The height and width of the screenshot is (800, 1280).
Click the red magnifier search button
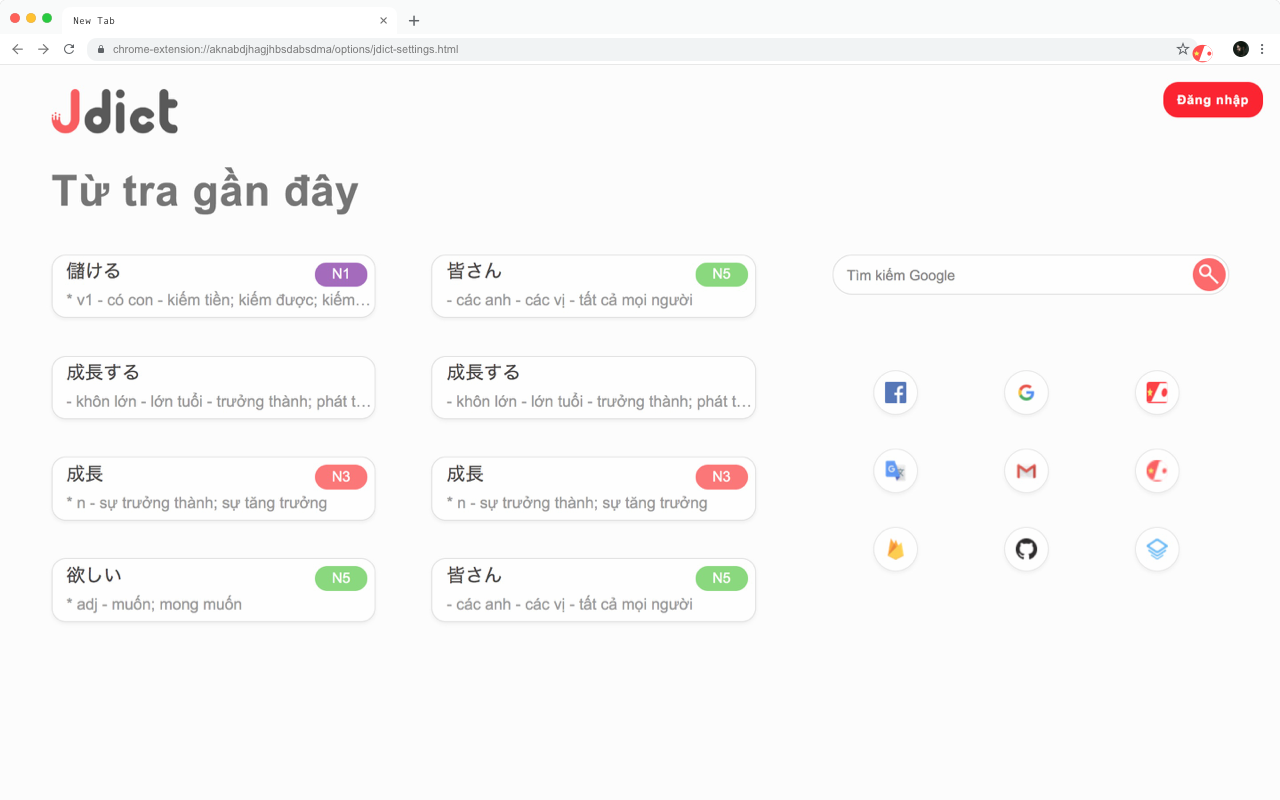pos(1209,275)
